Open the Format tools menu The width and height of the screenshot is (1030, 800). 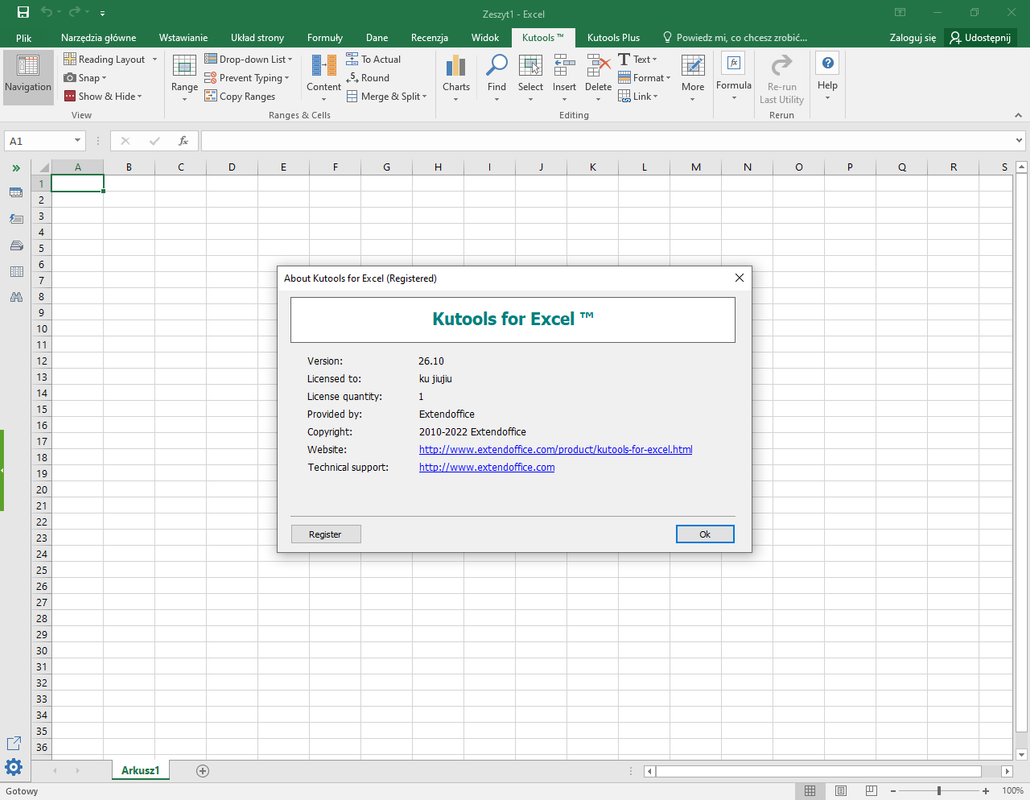[x=644, y=78]
